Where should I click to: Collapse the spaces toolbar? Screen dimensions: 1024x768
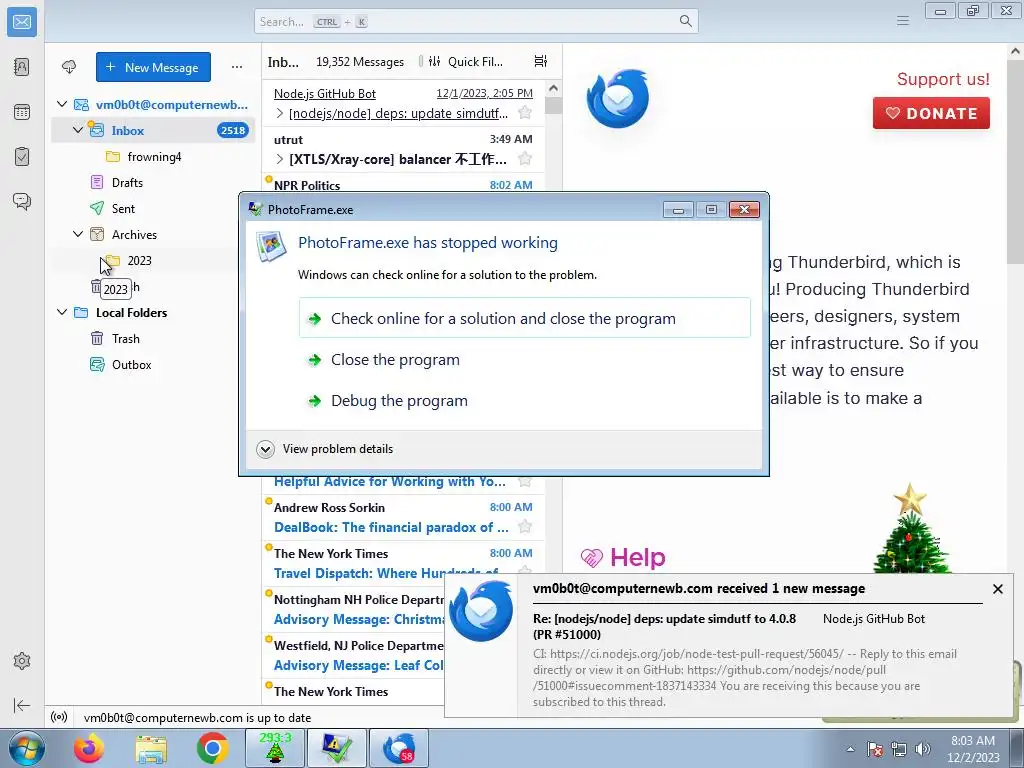(x=22, y=705)
